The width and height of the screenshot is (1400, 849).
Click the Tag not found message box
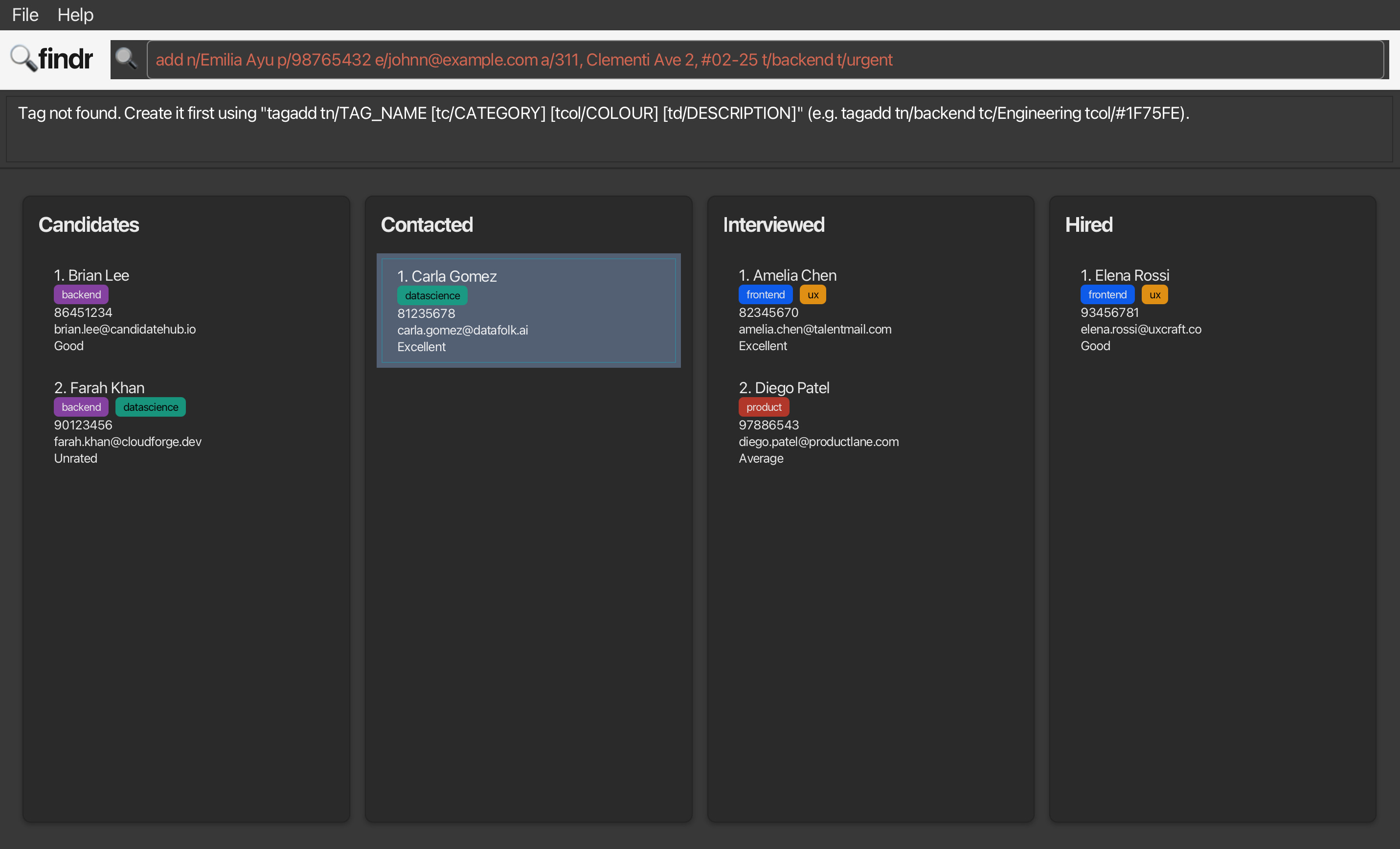[x=699, y=130]
